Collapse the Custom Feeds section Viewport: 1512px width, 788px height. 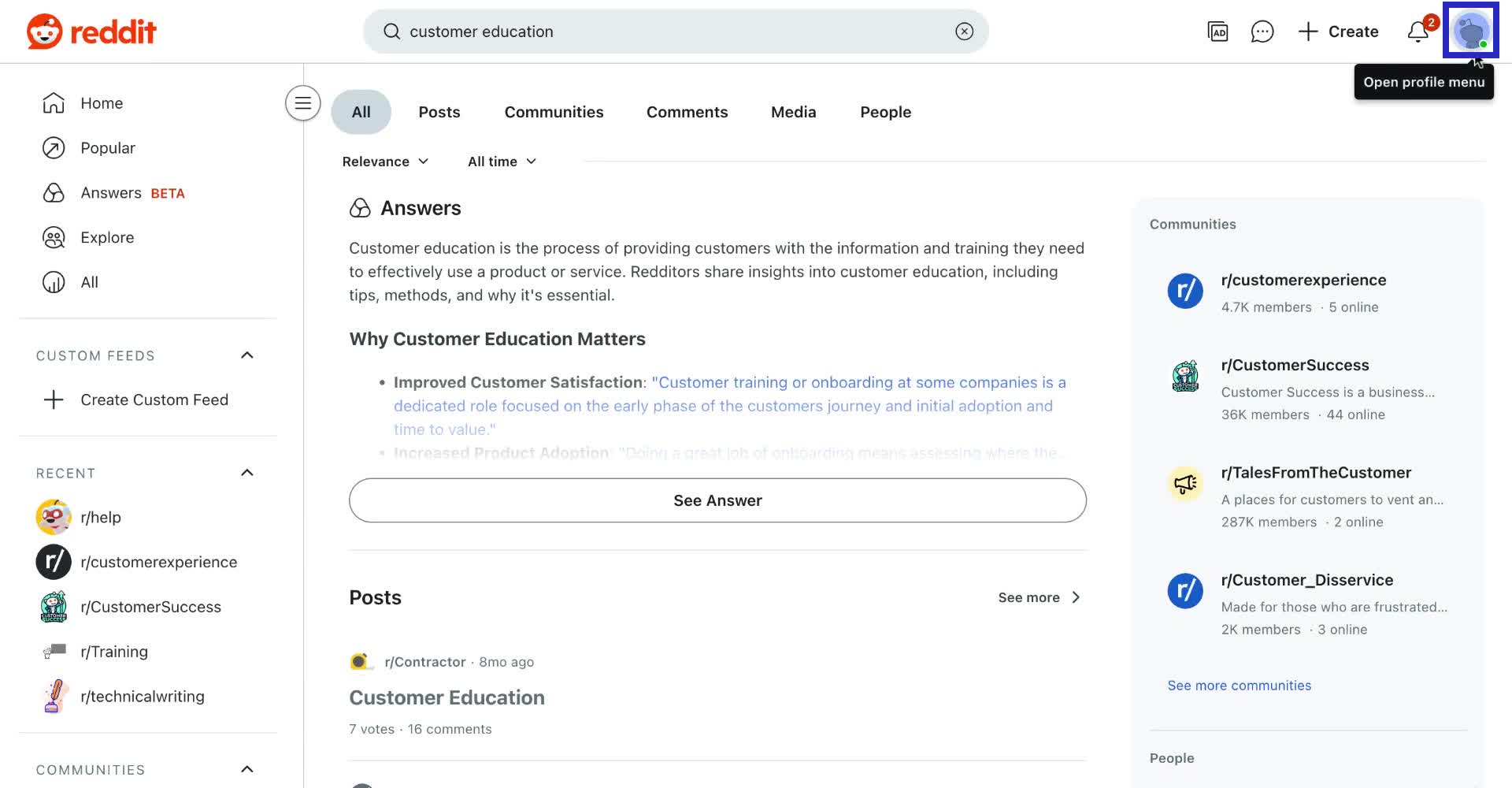[246, 355]
